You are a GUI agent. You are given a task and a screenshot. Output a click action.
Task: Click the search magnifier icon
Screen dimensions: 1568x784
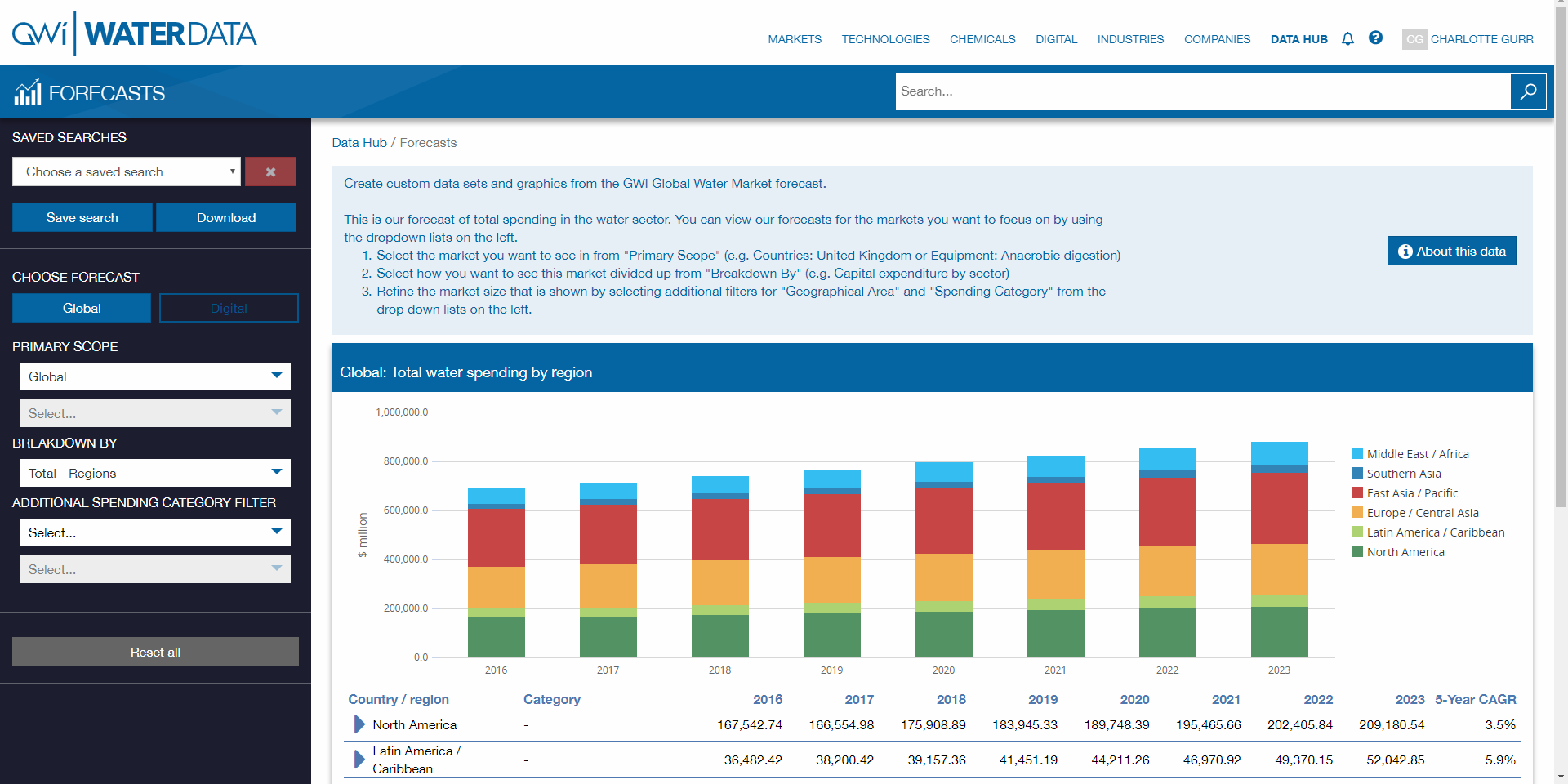pyautogui.click(x=1528, y=91)
